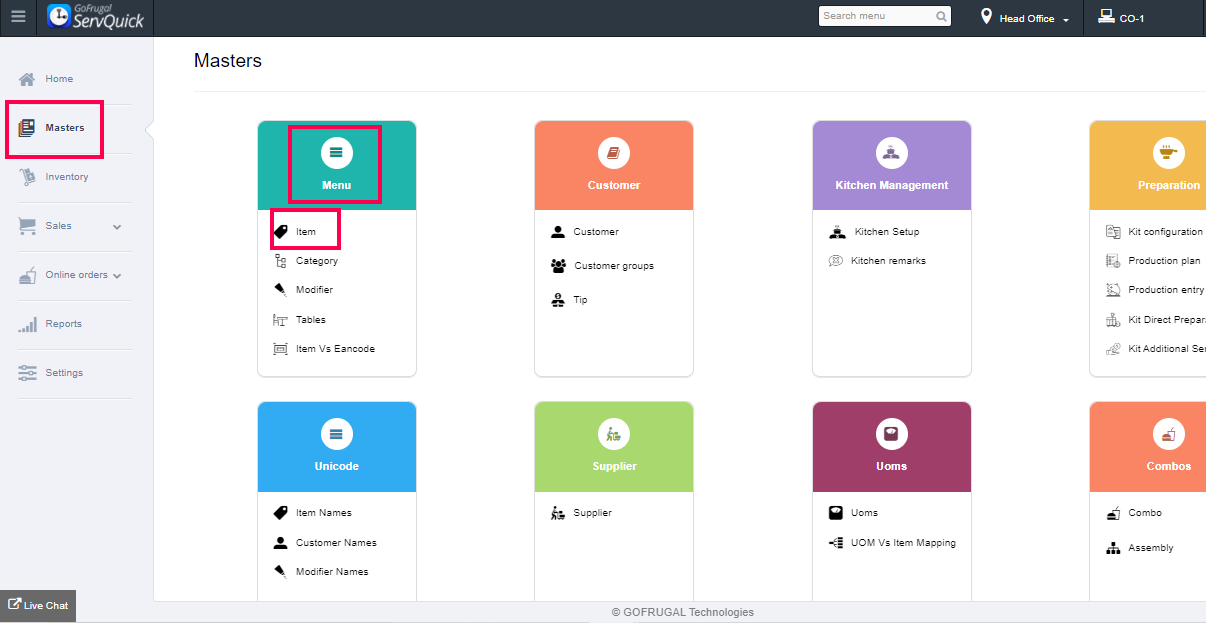
Task: Expand the Sales submenu chevron
Action: (x=117, y=227)
